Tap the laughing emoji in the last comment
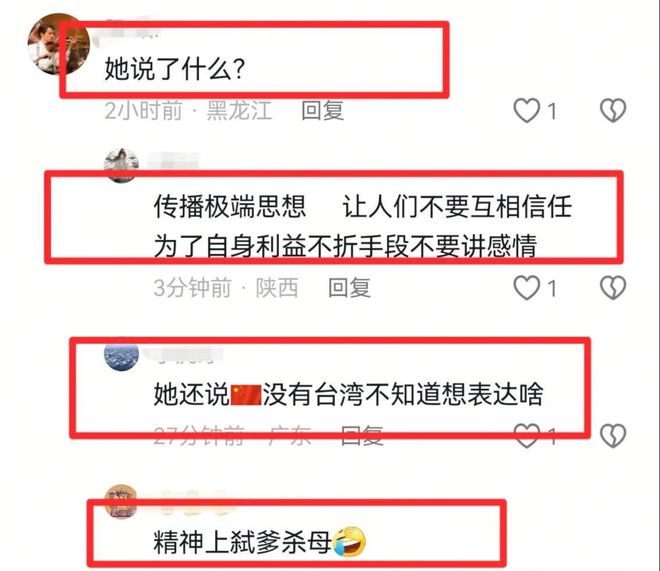Image resolution: width=660 pixels, height=571 pixels. coord(349,542)
